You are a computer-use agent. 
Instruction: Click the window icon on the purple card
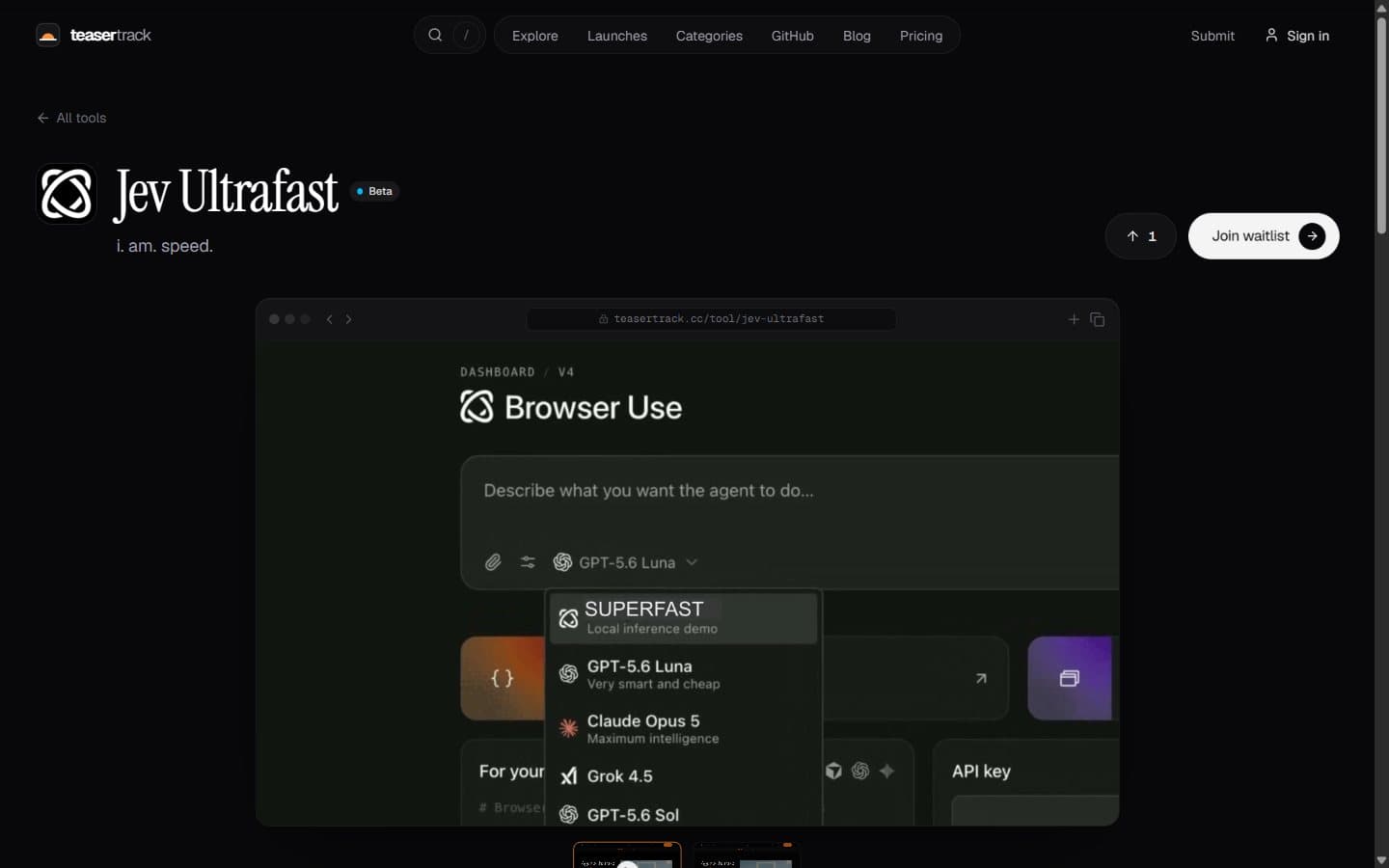pyautogui.click(x=1069, y=678)
